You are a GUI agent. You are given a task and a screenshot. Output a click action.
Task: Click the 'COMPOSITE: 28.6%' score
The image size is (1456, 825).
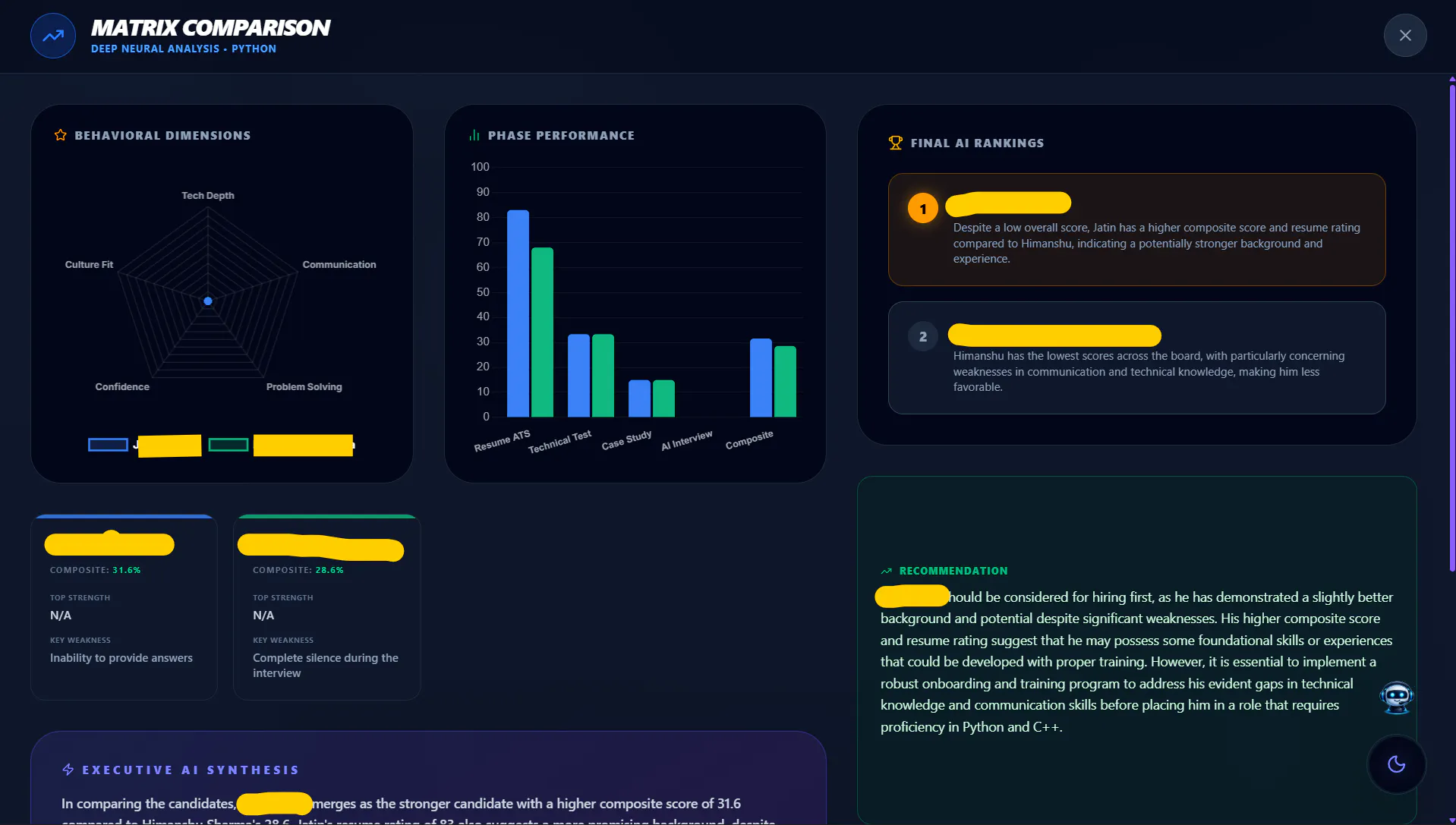click(298, 570)
